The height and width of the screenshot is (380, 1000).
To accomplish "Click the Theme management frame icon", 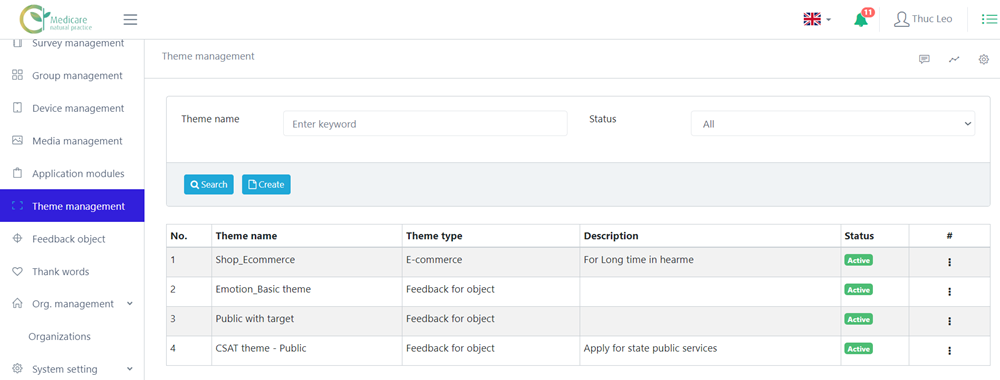I will tap(18, 206).
